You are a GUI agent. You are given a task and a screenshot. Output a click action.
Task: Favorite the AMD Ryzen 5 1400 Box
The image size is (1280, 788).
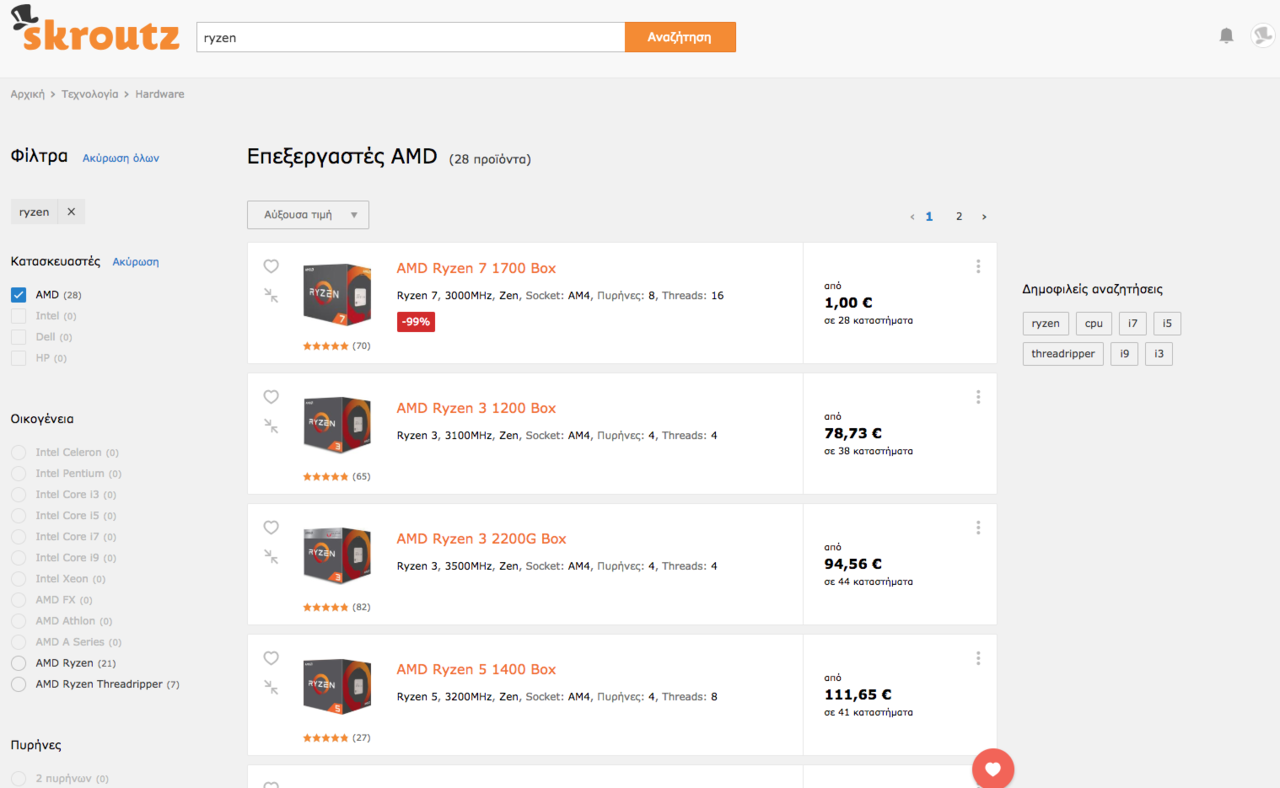point(271,658)
